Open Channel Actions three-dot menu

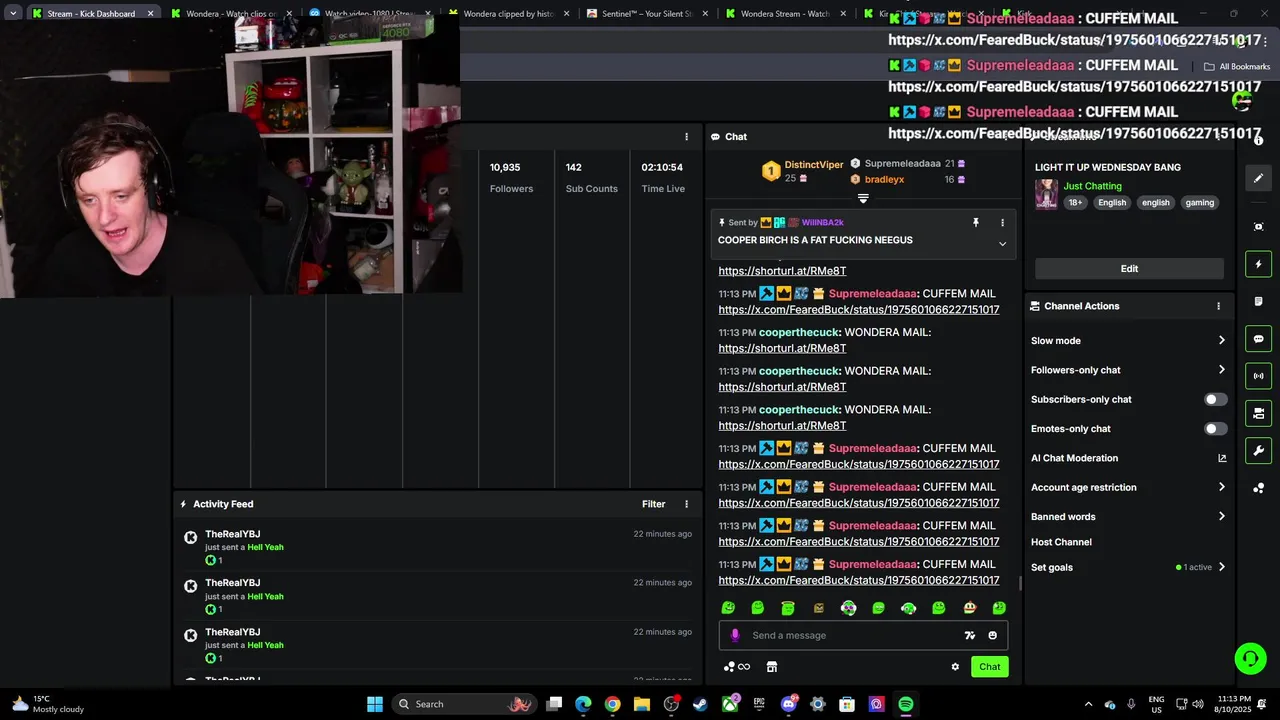pyautogui.click(x=1218, y=306)
